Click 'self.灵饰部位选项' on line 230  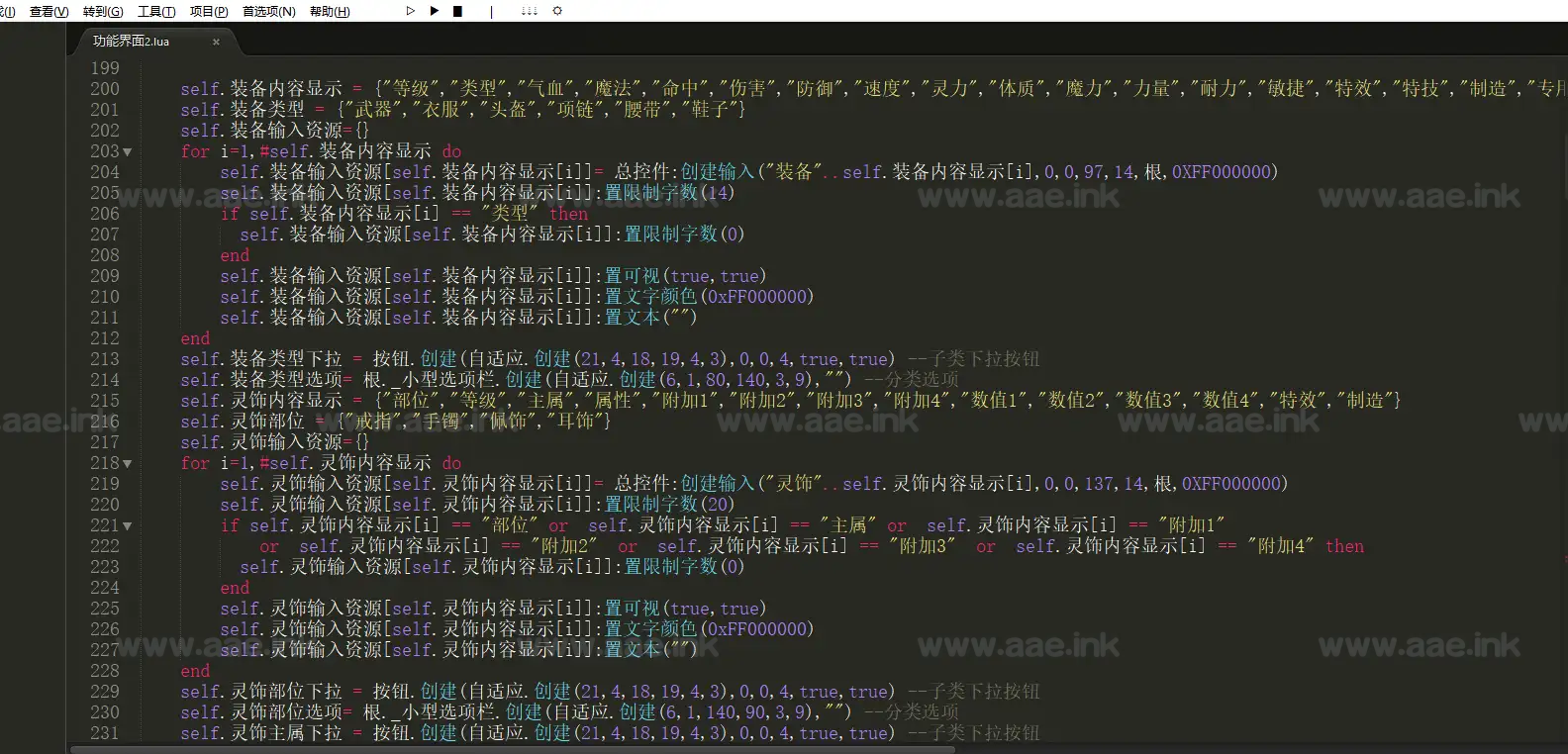point(261,712)
